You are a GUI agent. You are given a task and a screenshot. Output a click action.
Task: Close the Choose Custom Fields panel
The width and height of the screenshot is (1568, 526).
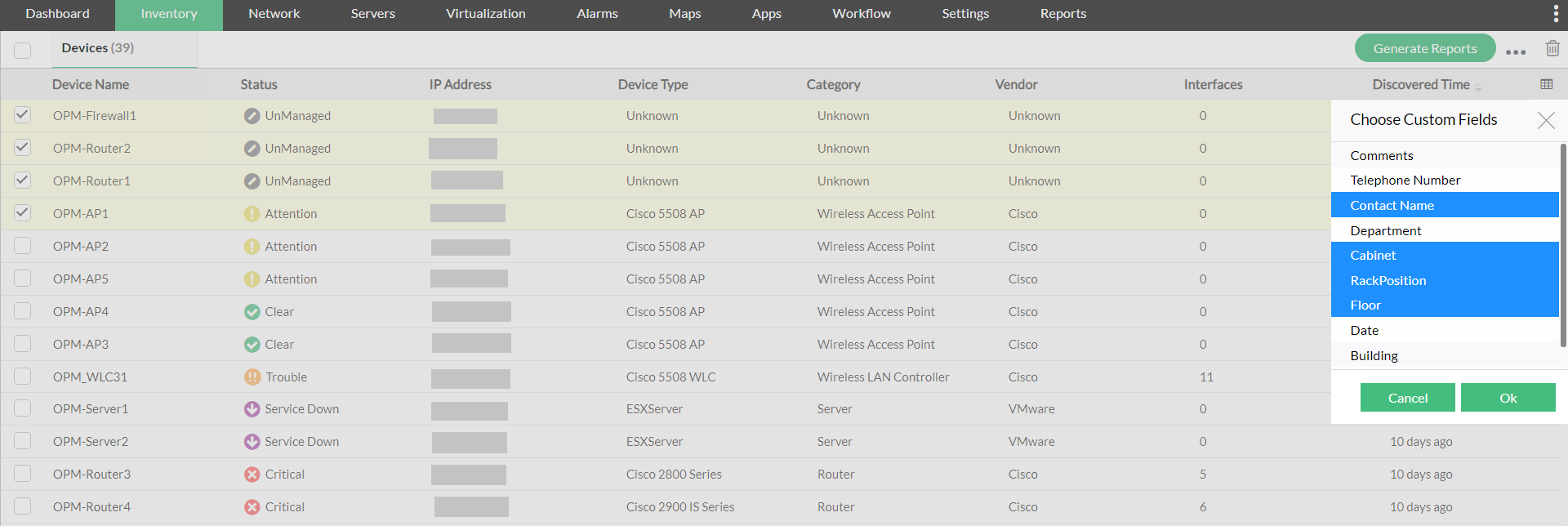click(1546, 121)
